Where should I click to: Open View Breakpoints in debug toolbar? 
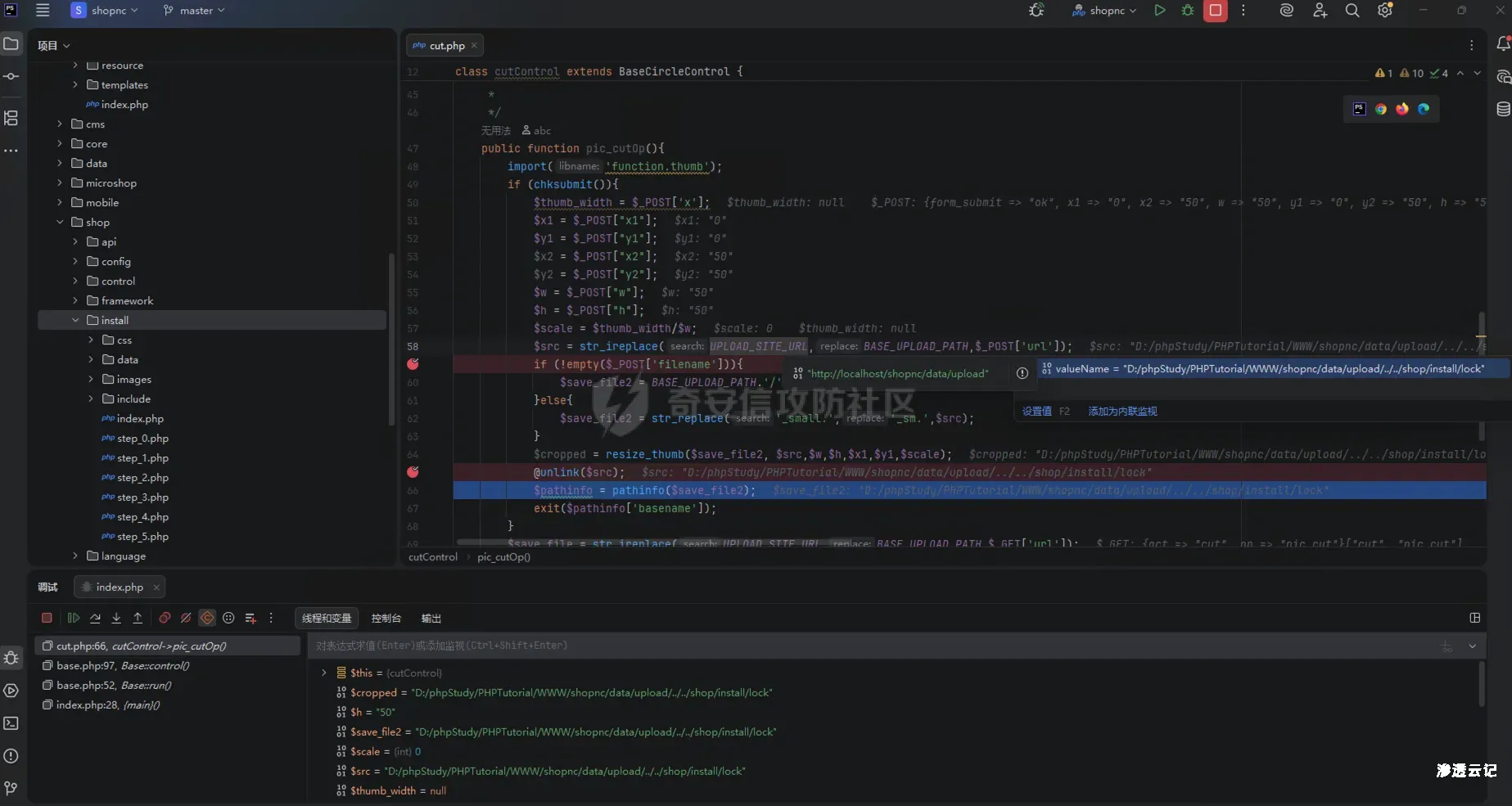click(165, 619)
